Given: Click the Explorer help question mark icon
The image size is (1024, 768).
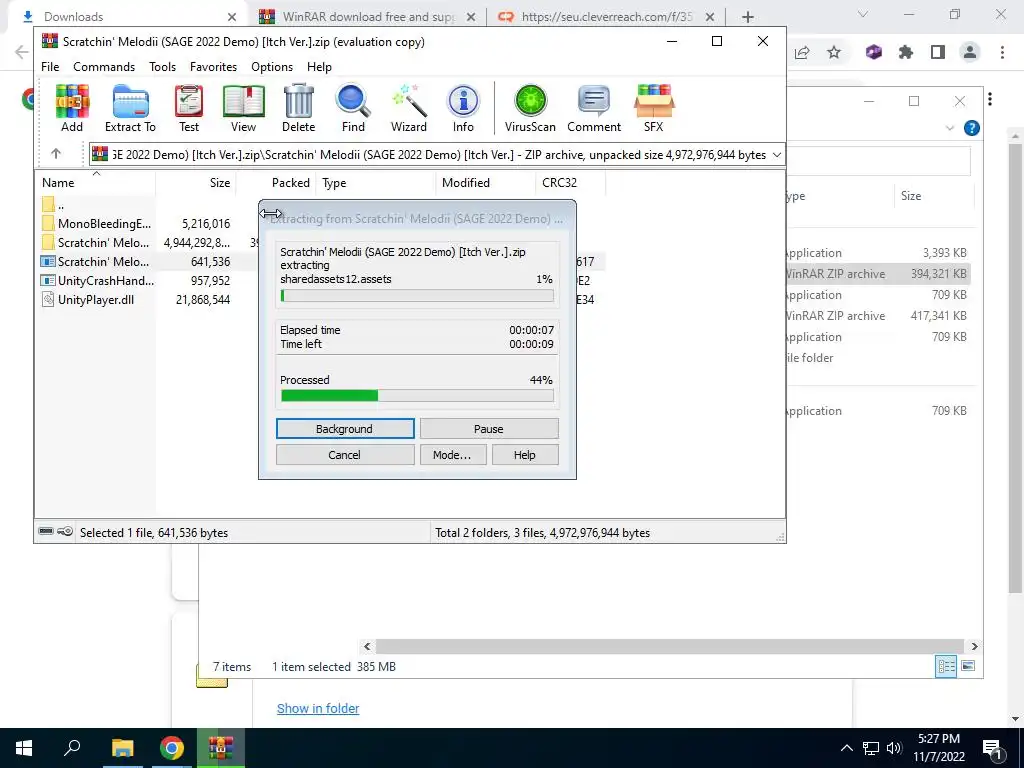Looking at the screenshot, I should pyautogui.click(x=972, y=128).
